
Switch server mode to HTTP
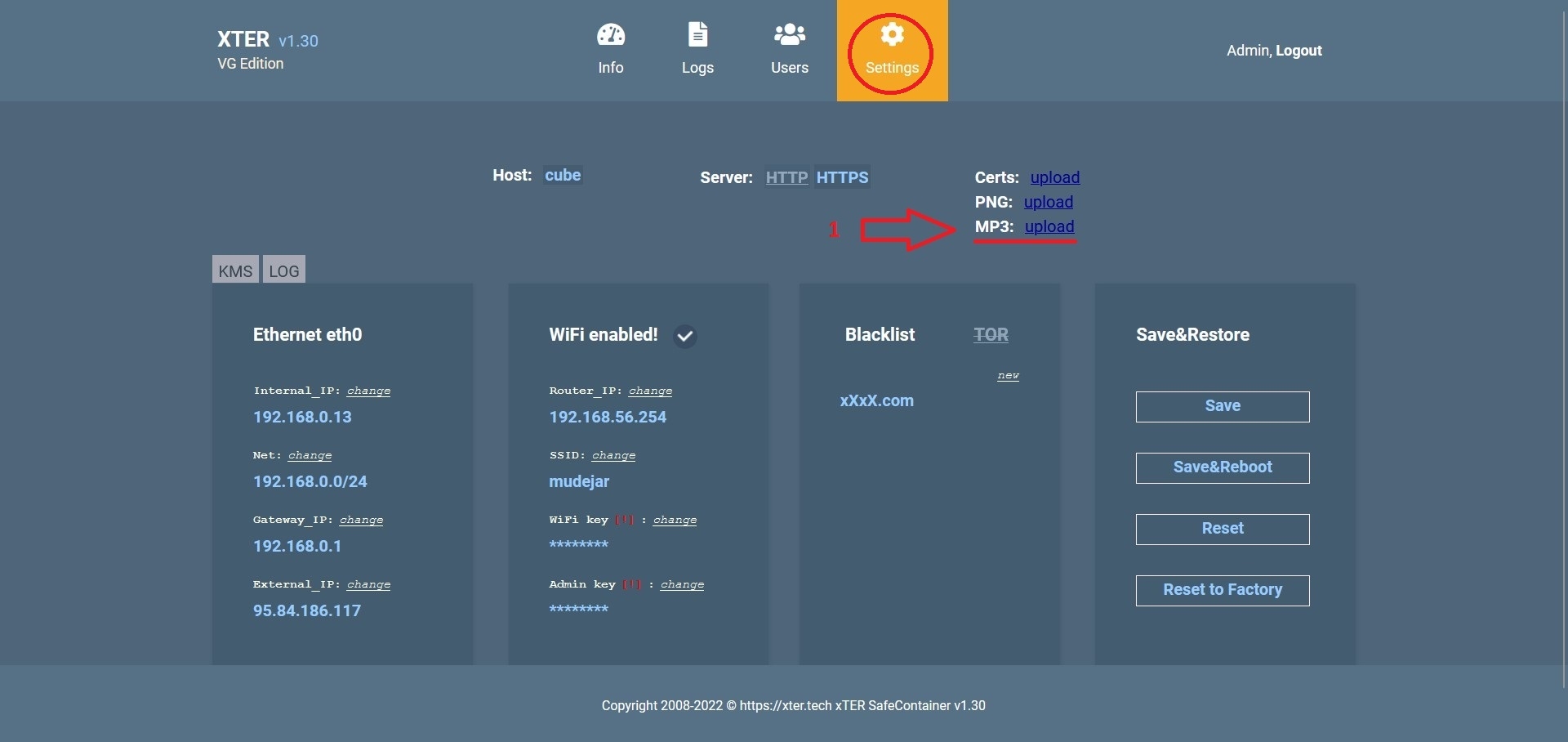coord(786,177)
